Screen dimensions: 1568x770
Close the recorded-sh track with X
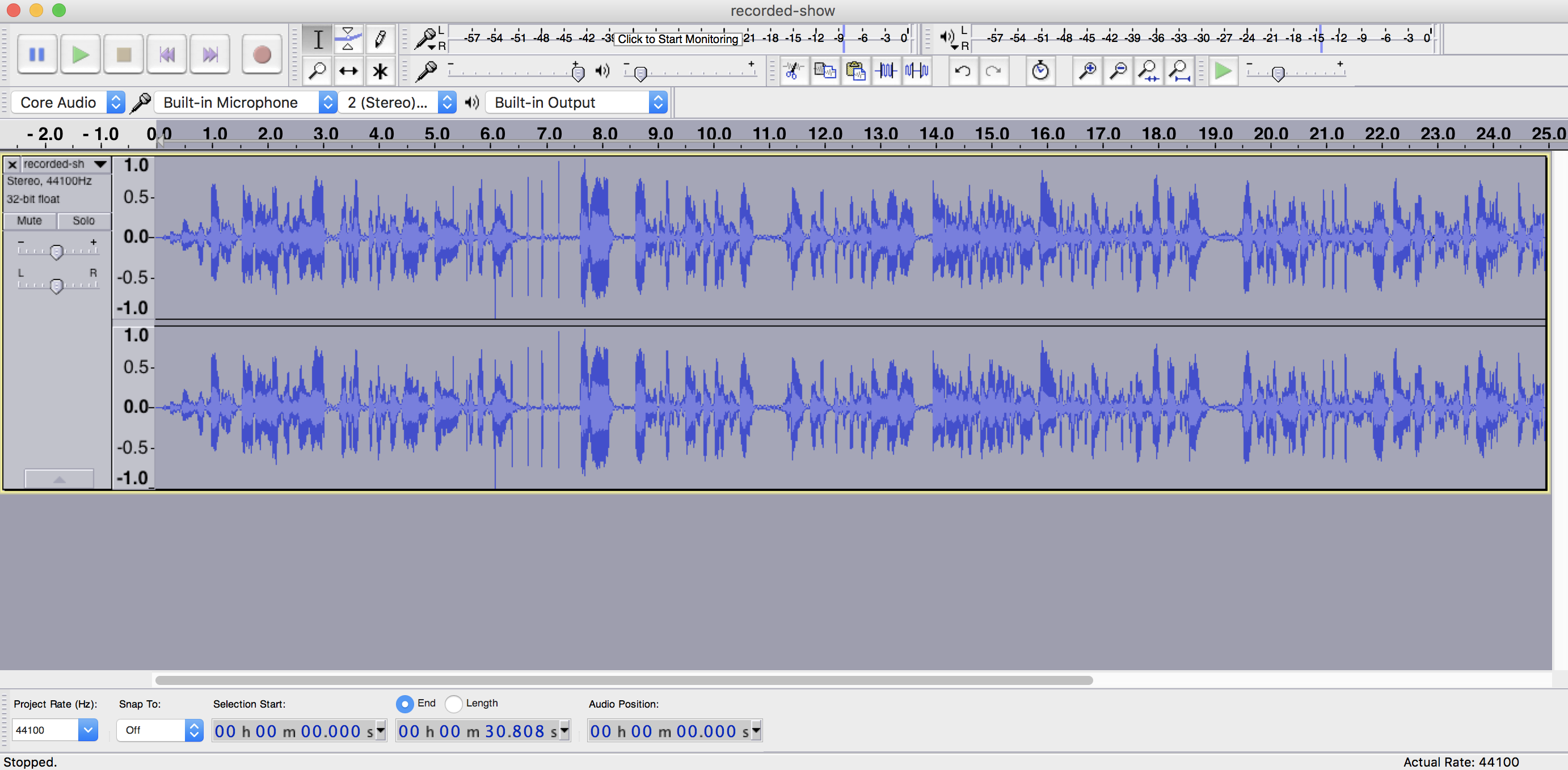[x=12, y=164]
